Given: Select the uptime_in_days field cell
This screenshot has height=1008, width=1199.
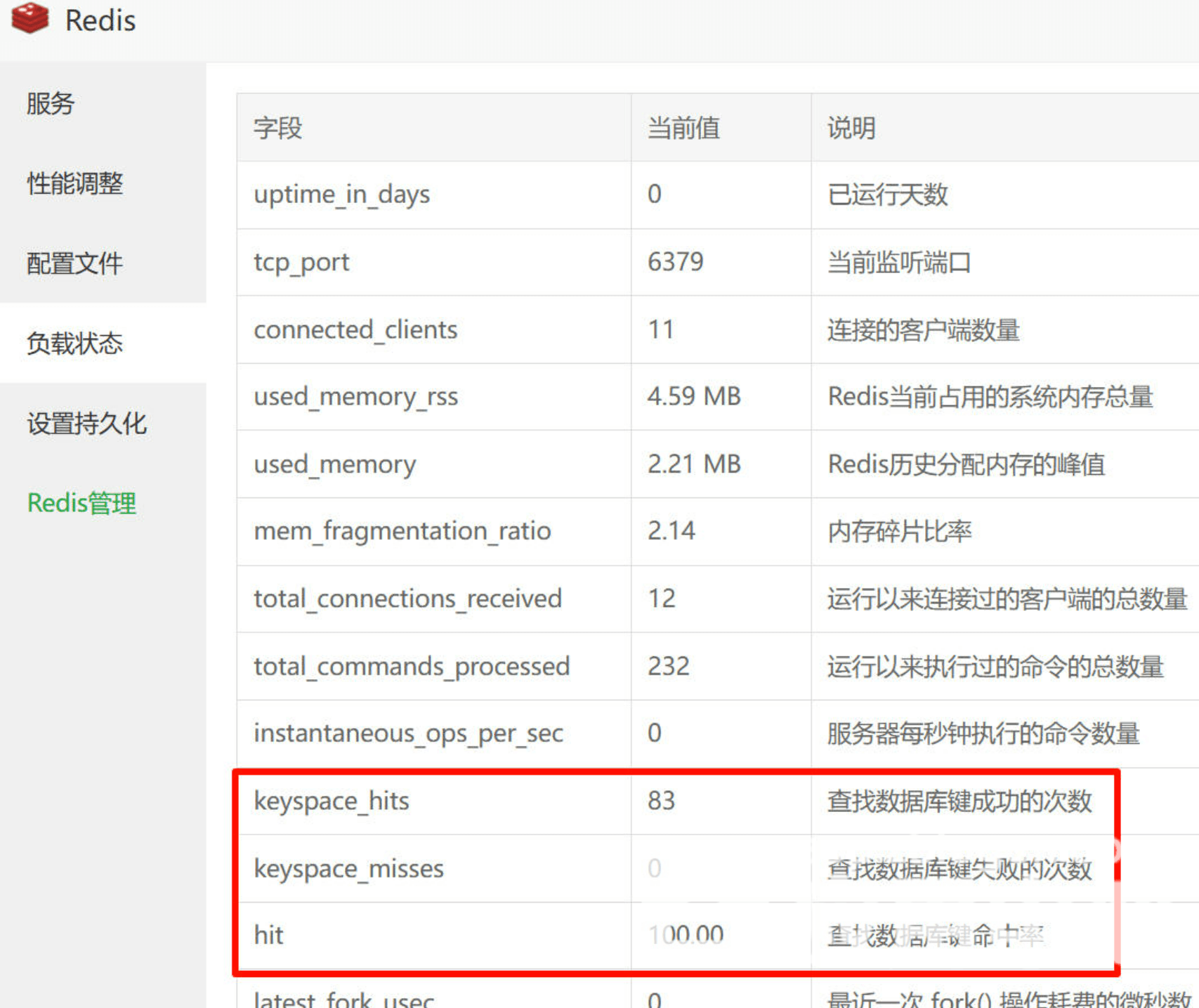Looking at the screenshot, I should tap(342, 195).
